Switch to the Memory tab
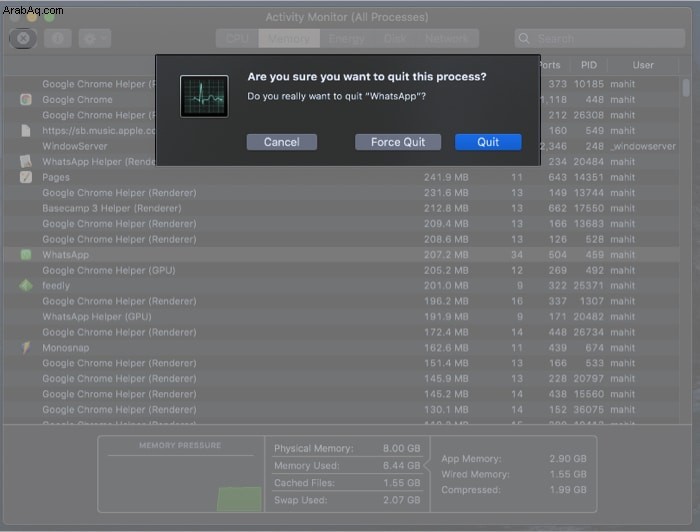Screen dimensions: 700x532 (x=289, y=38)
